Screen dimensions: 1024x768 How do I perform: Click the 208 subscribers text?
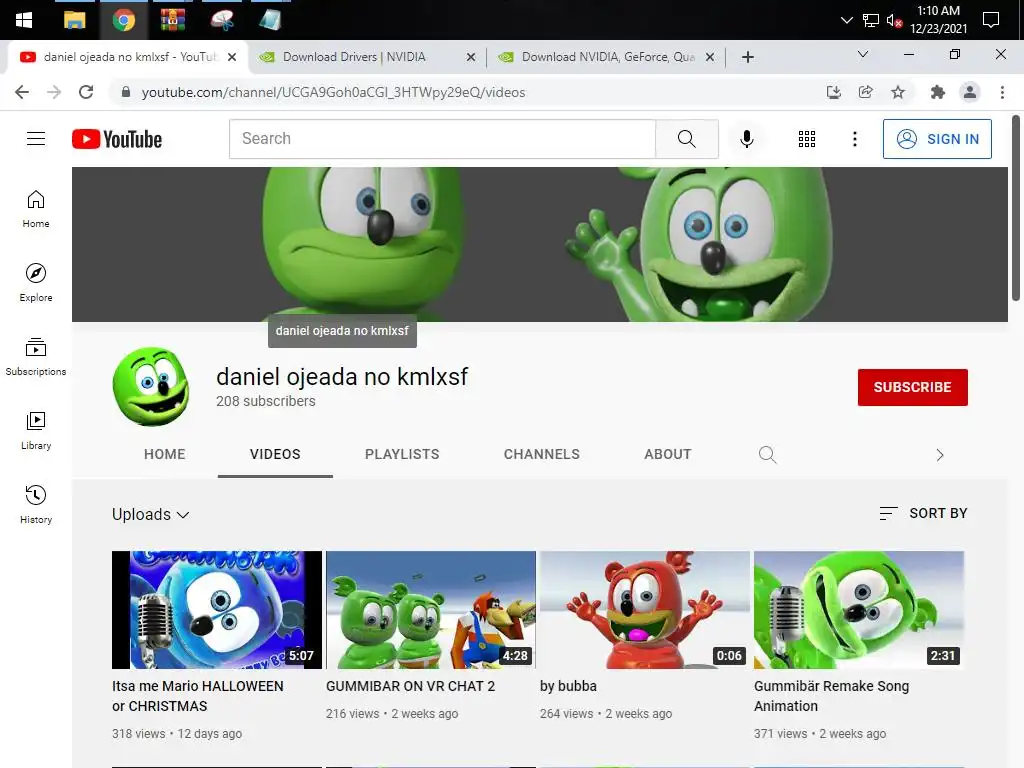tap(266, 401)
